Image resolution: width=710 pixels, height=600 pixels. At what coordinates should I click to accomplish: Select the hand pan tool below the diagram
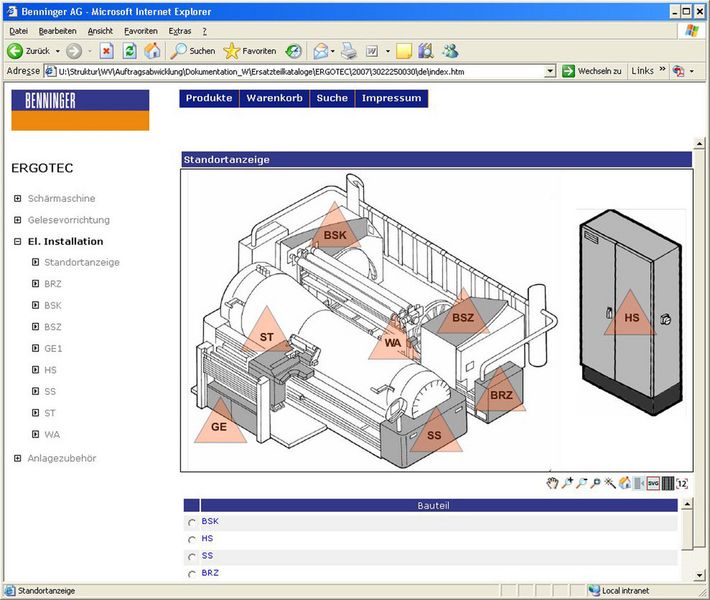[552, 483]
